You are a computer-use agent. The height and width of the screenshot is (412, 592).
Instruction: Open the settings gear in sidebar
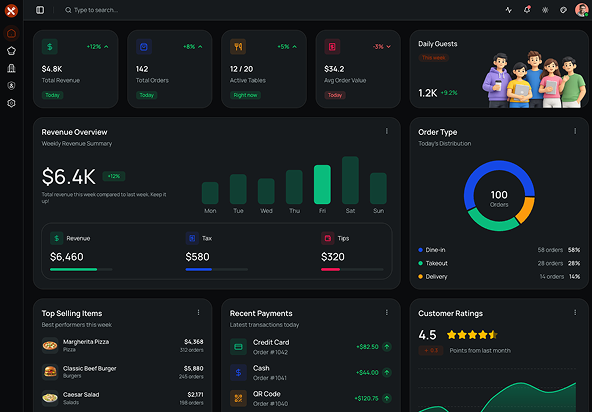pos(11,103)
